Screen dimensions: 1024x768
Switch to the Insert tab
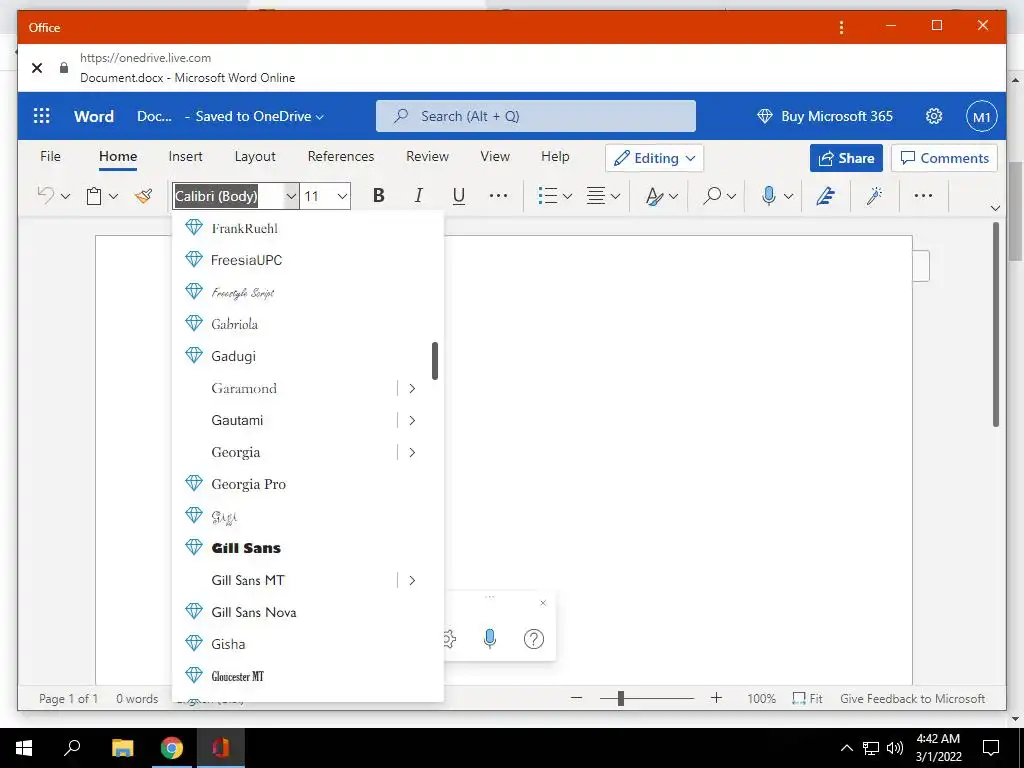pyautogui.click(x=185, y=156)
